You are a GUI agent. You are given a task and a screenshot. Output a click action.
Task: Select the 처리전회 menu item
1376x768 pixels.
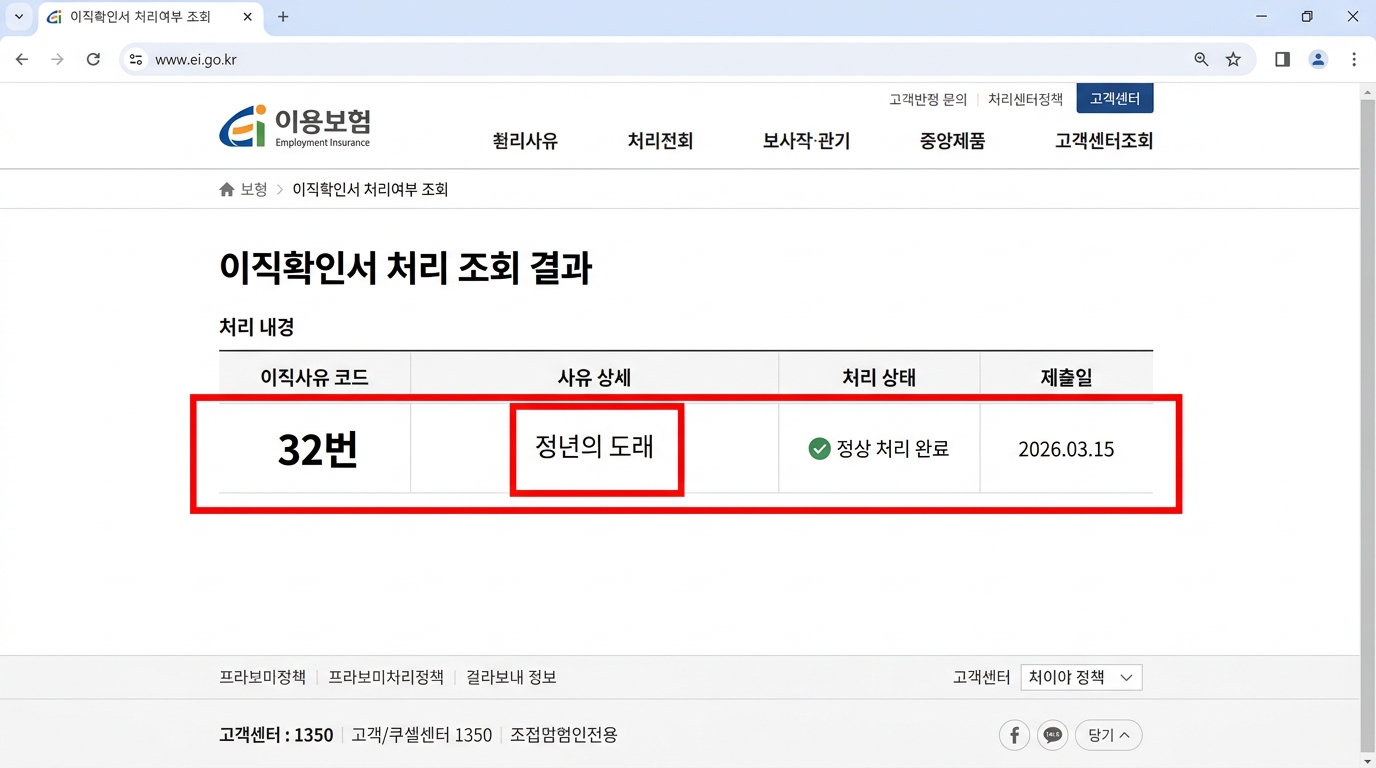659,141
